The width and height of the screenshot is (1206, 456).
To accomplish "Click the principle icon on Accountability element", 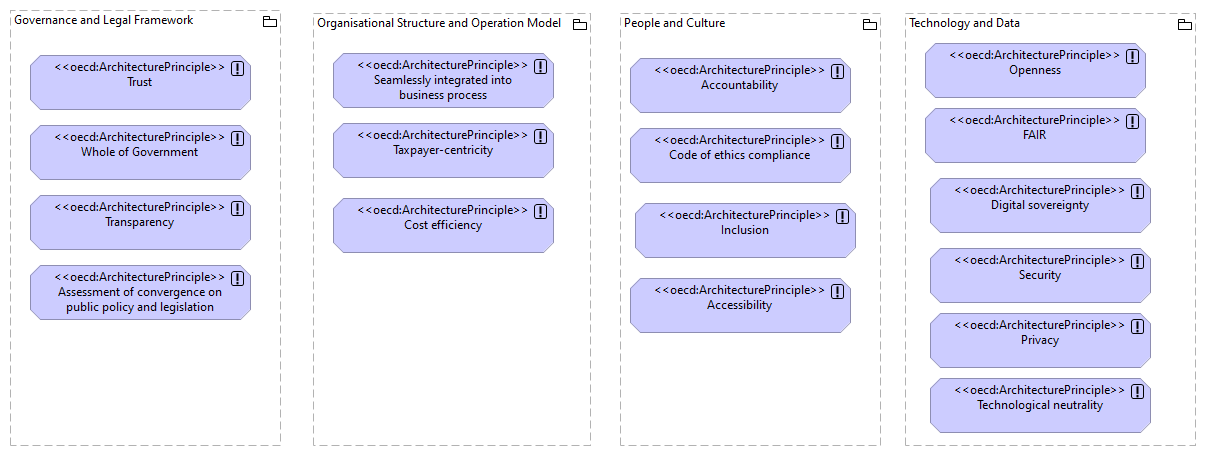I will tap(838, 71).
